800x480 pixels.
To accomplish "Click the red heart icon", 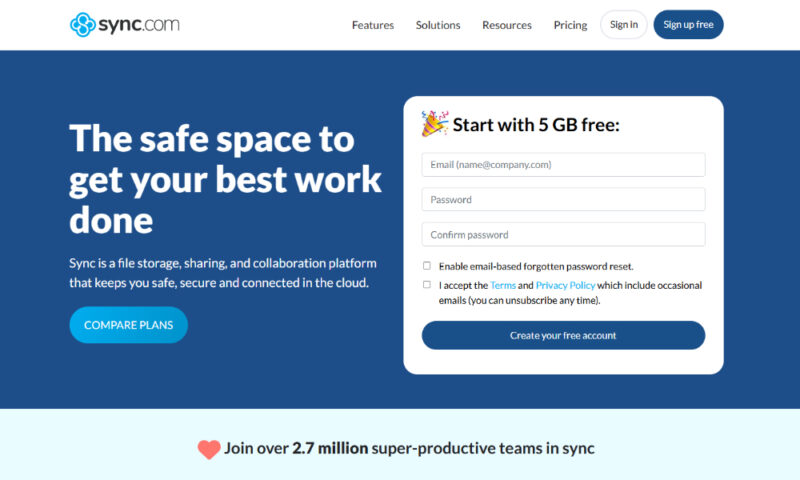I will (209, 449).
